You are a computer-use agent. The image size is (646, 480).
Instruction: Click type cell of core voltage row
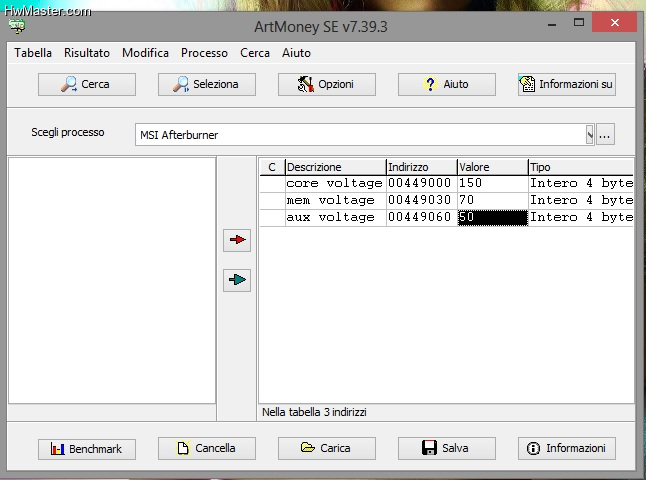tap(581, 183)
